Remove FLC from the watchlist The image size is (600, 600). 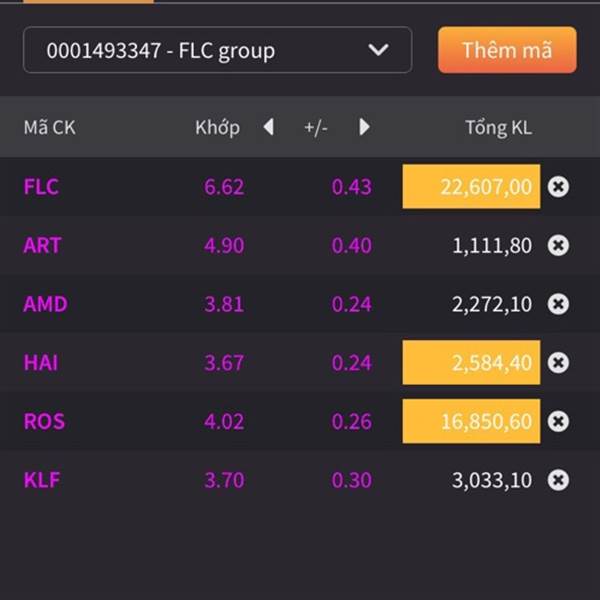(558, 187)
